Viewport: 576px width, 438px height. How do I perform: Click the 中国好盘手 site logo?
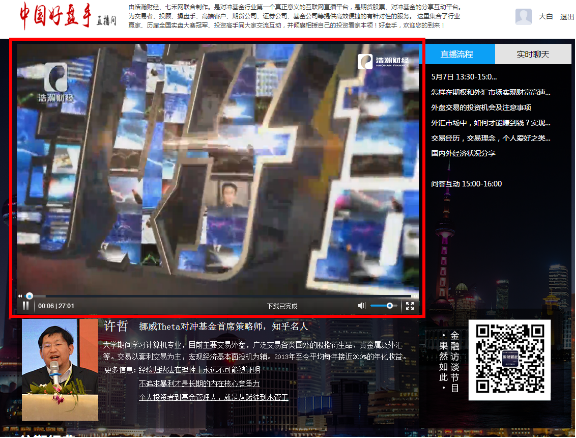coord(55,16)
